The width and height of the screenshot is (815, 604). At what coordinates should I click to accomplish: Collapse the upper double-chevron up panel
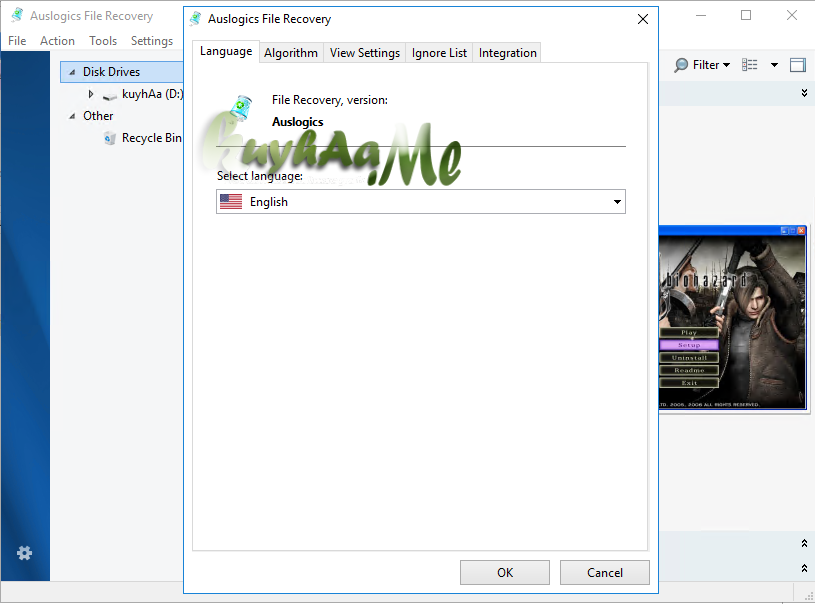coord(804,543)
